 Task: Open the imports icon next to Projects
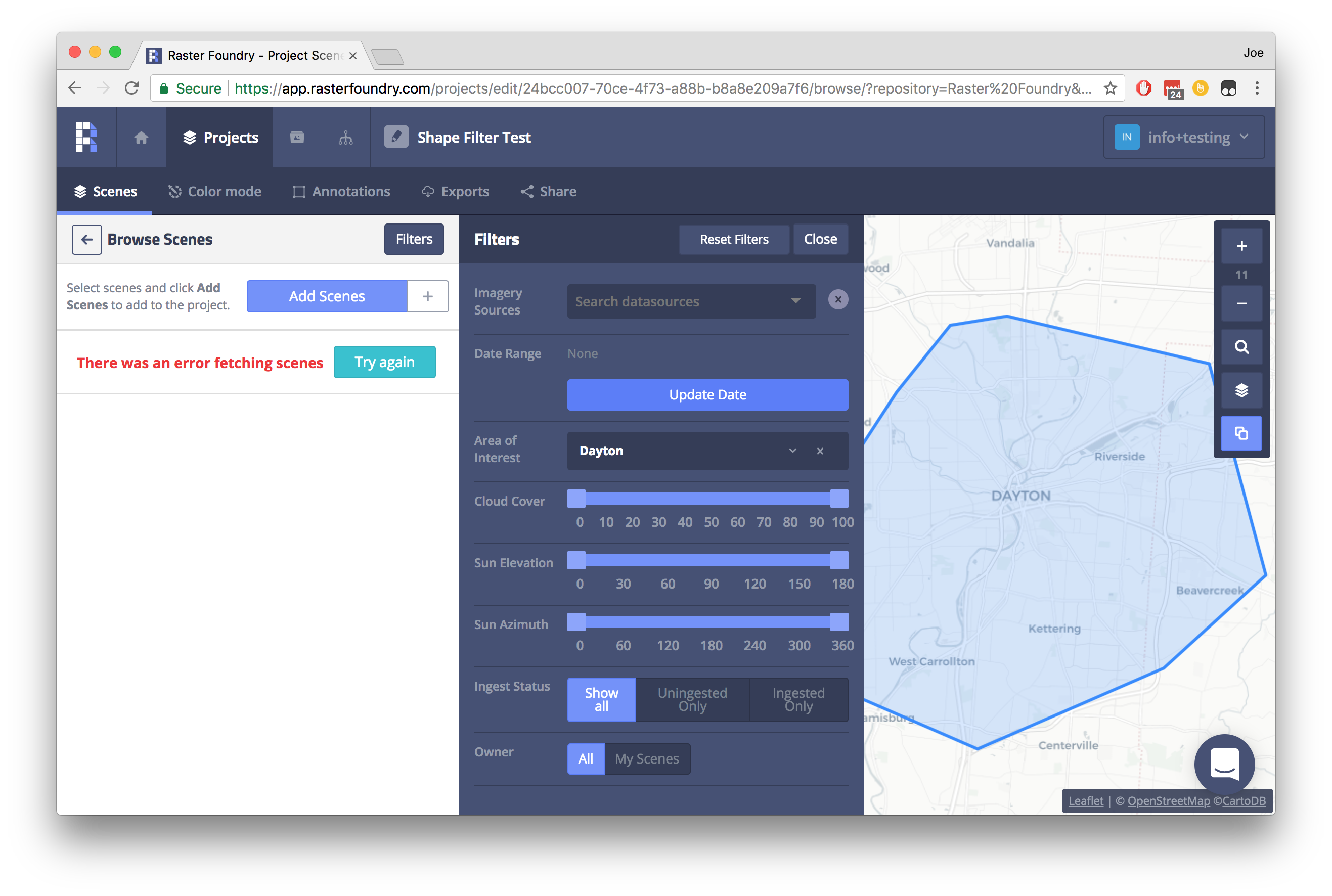tap(297, 137)
